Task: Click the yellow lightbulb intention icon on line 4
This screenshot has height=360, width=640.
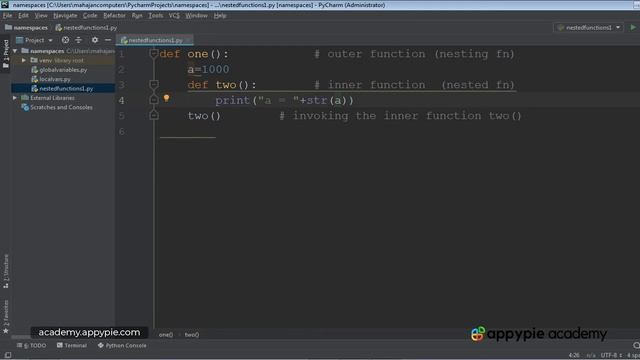Action: (167, 98)
